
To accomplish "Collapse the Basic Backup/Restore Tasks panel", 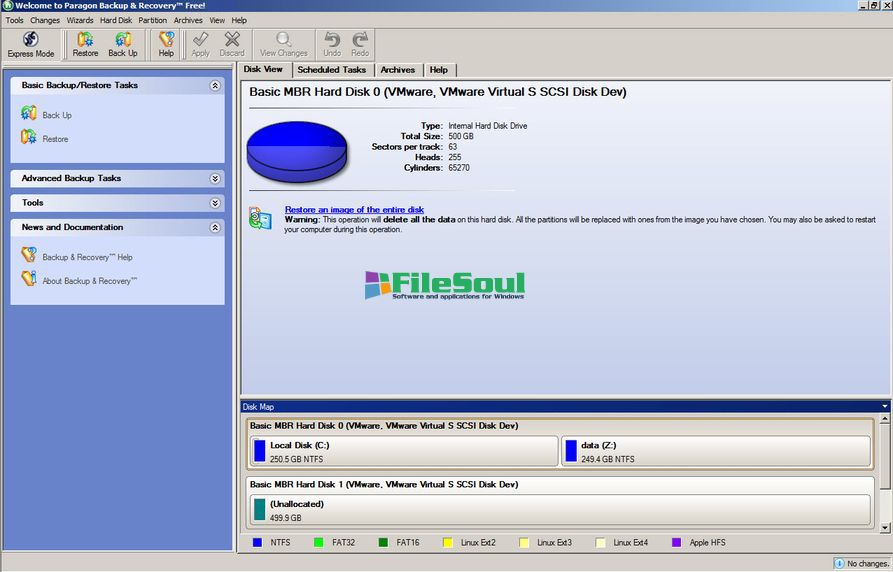I will (x=215, y=86).
